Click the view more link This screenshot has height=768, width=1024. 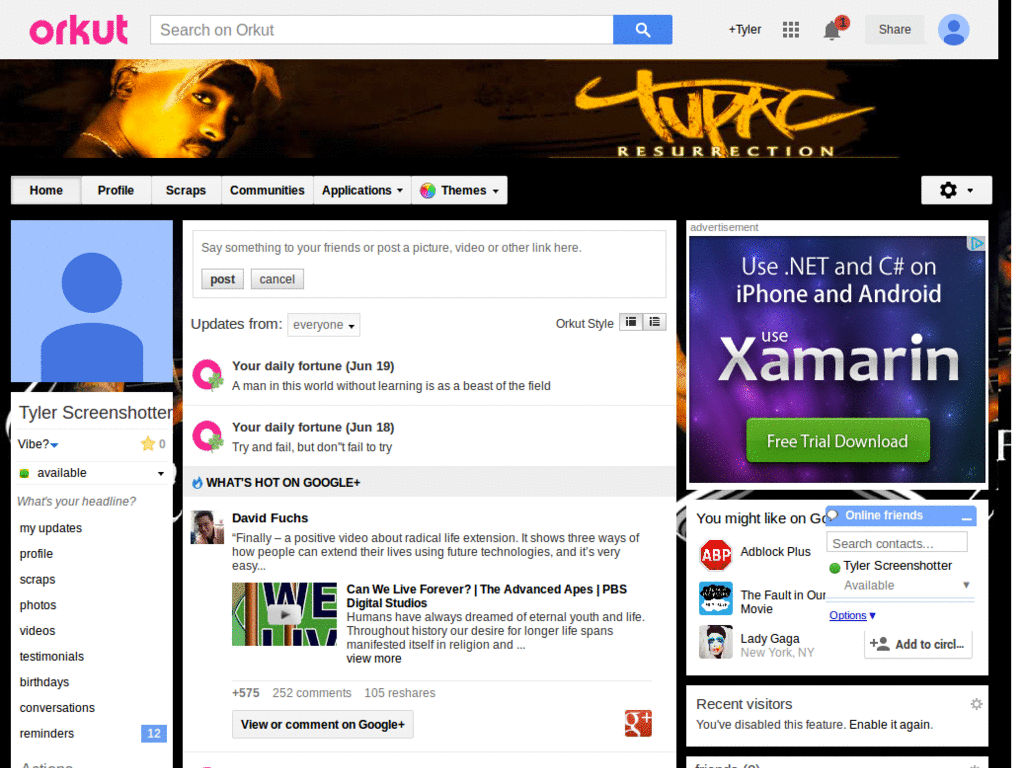(x=374, y=658)
